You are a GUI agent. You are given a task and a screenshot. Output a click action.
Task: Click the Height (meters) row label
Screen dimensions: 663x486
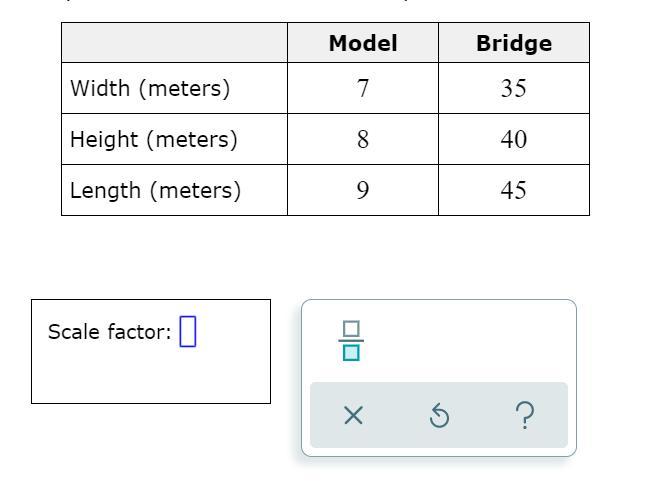[154, 139]
